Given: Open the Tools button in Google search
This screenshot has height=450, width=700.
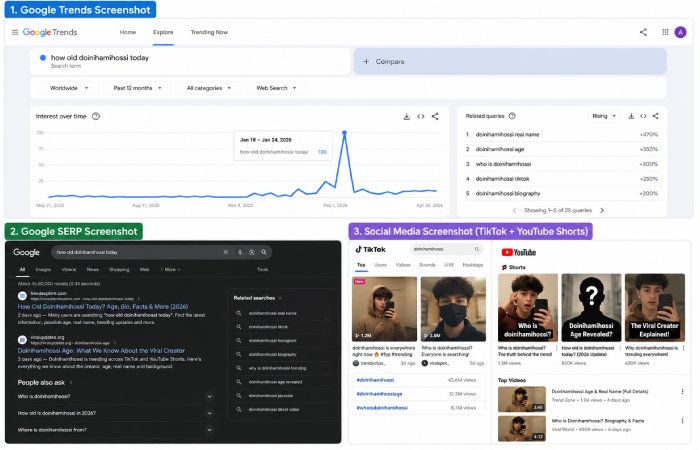Looking at the screenshot, I should pos(262,270).
